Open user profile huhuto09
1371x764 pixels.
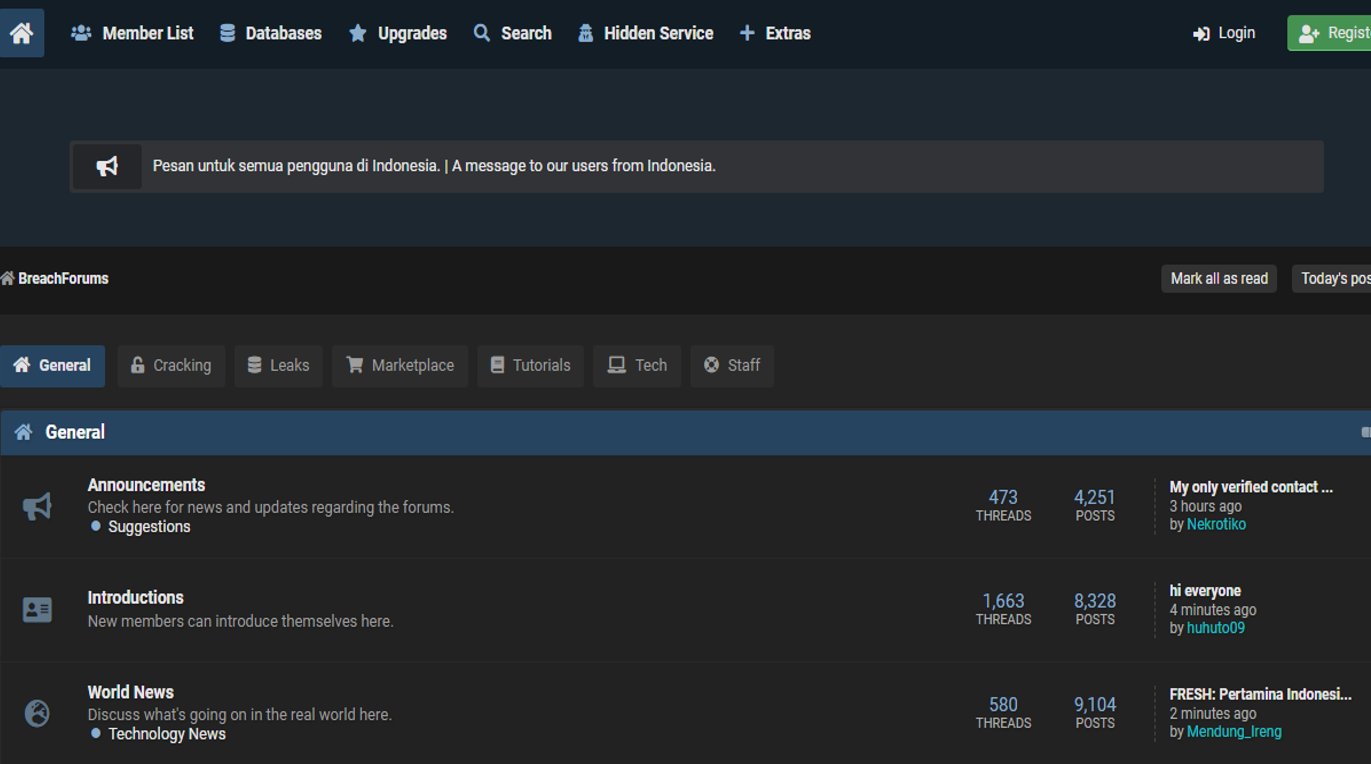coord(1216,628)
